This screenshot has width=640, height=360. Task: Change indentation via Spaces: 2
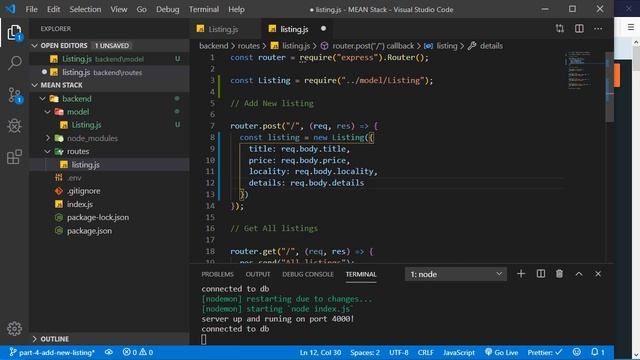pyautogui.click(x=364, y=352)
